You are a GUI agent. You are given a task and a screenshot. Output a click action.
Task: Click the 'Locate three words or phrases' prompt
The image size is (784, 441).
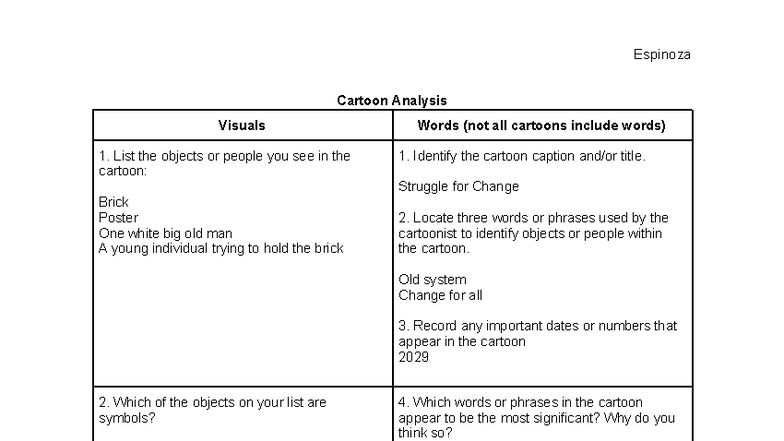tap(533, 218)
